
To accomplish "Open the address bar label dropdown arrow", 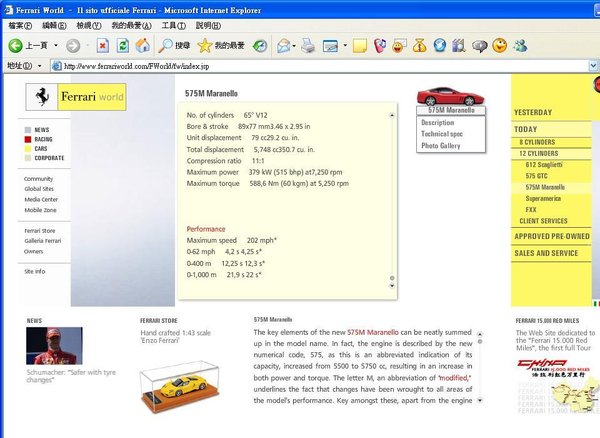I will (x=38, y=67).
